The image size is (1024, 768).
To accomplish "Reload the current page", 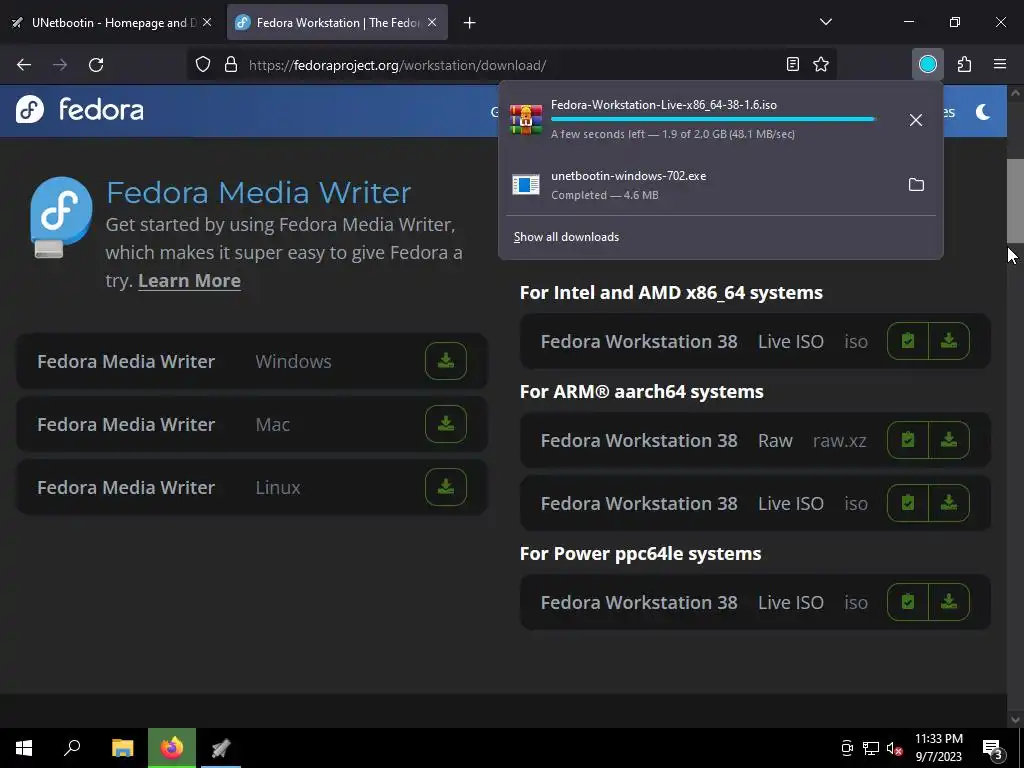I will pyautogui.click(x=96, y=64).
